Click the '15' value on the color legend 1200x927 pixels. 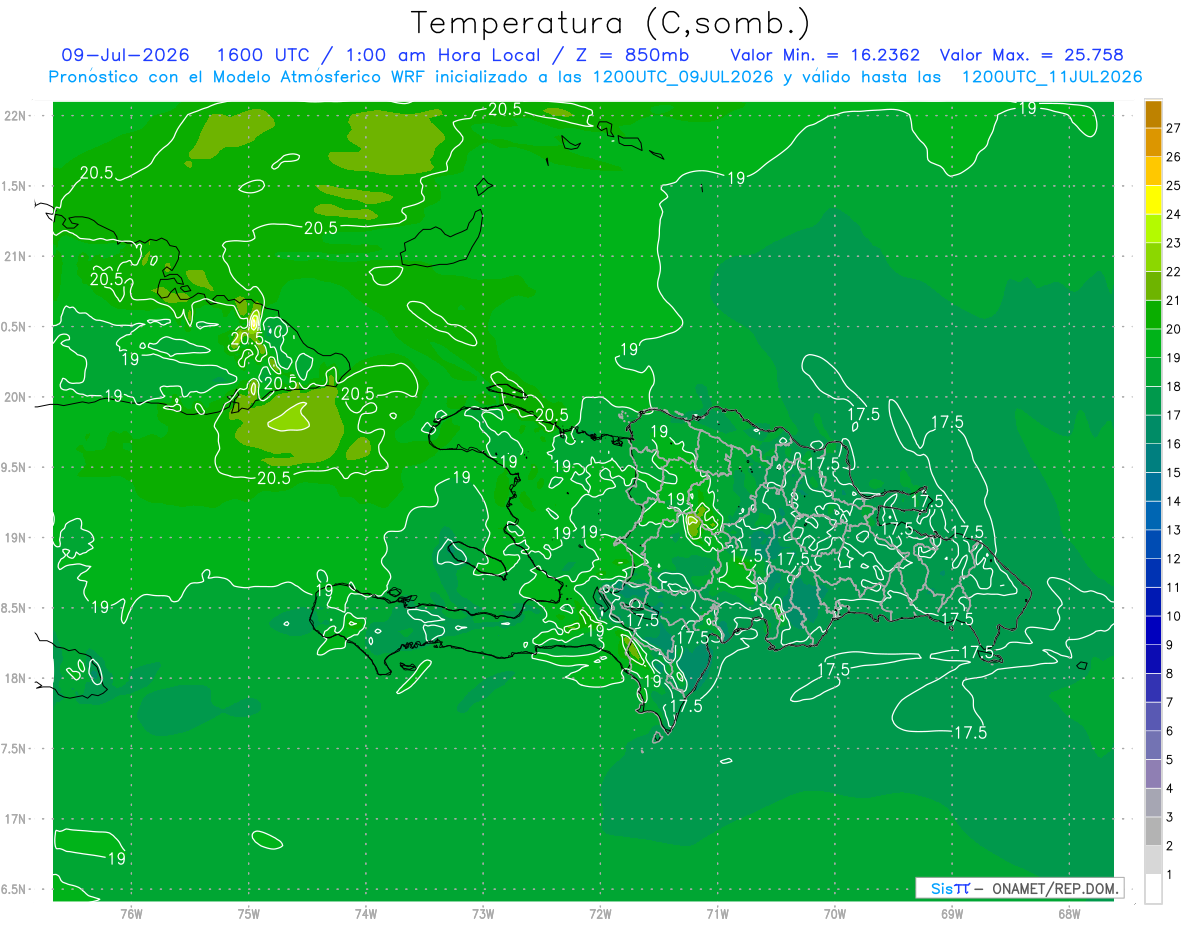[x=1174, y=472]
